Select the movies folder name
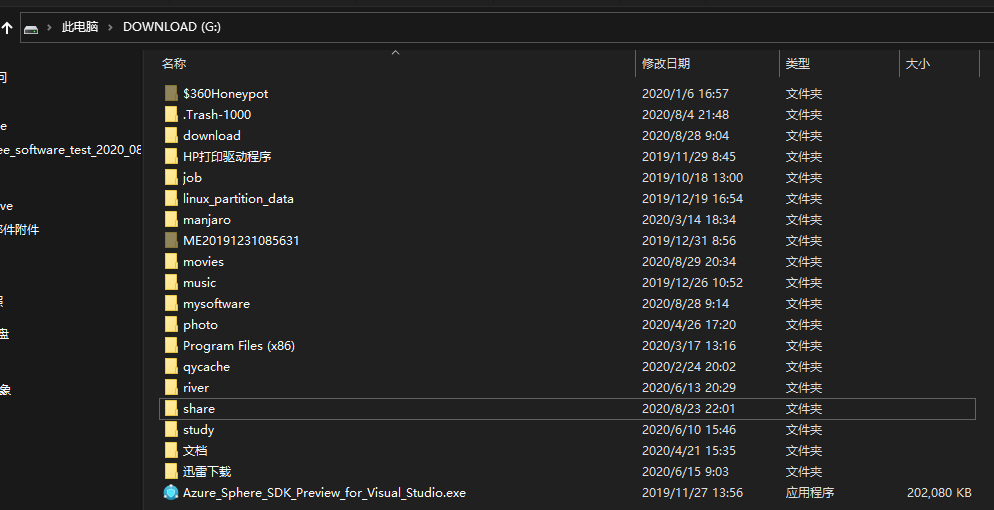This screenshot has height=510, width=994. pyautogui.click(x=203, y=262)
